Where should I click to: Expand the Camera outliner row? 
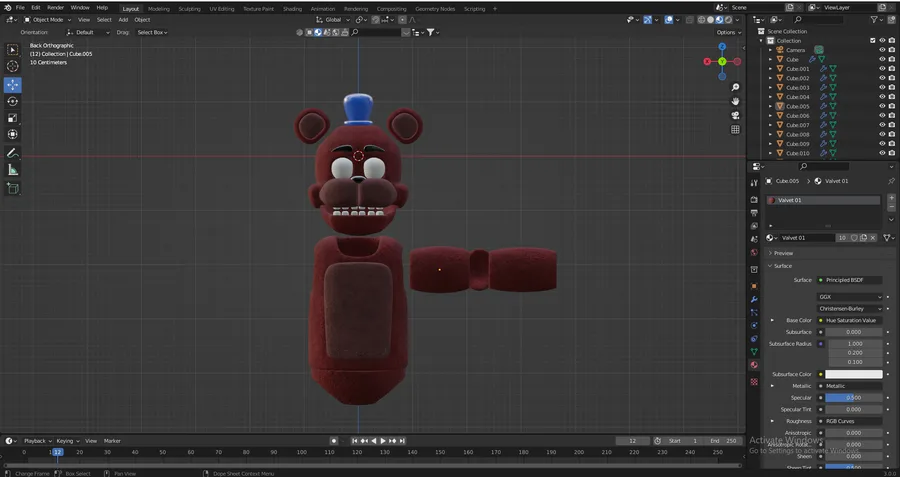click(770, 50)
